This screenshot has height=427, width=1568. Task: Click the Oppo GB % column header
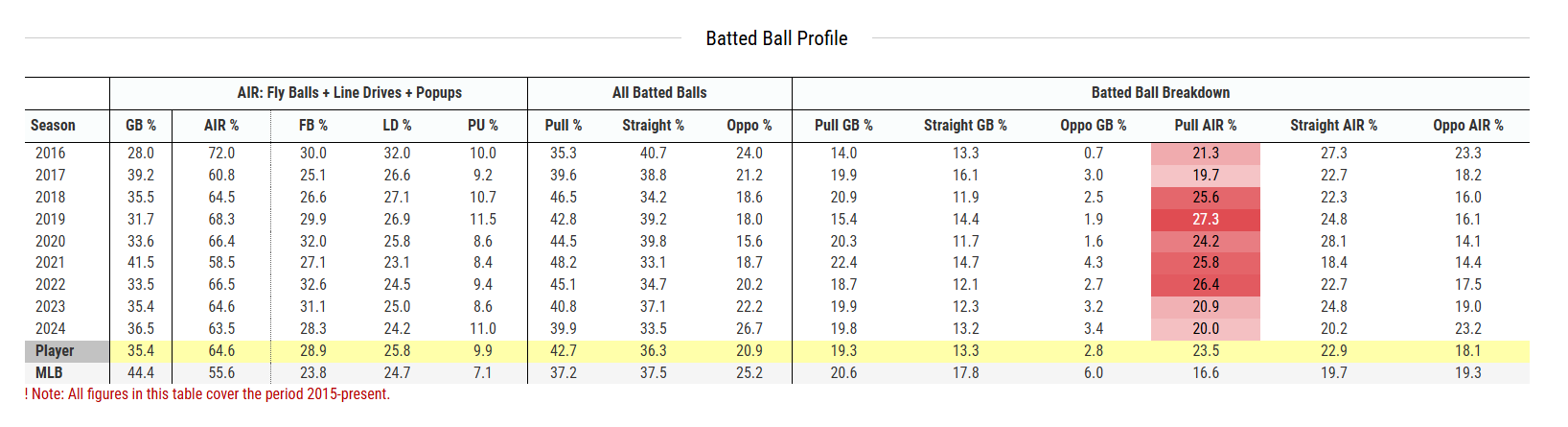(x=1094, y=126)
